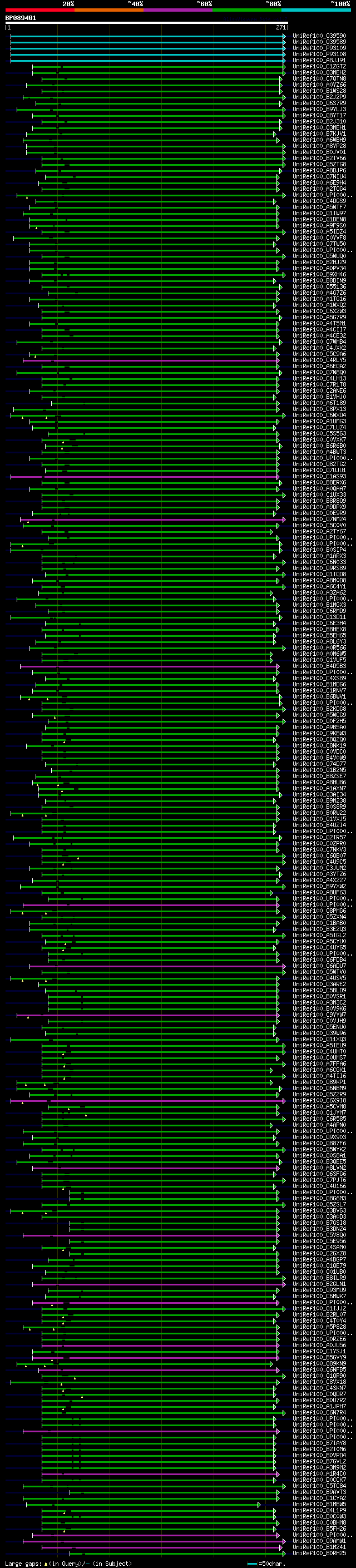Click the purple alignment bar for C4RLY5
Image resolution: width=356 pixels, height=1568 pixels.
coord(151,360)
